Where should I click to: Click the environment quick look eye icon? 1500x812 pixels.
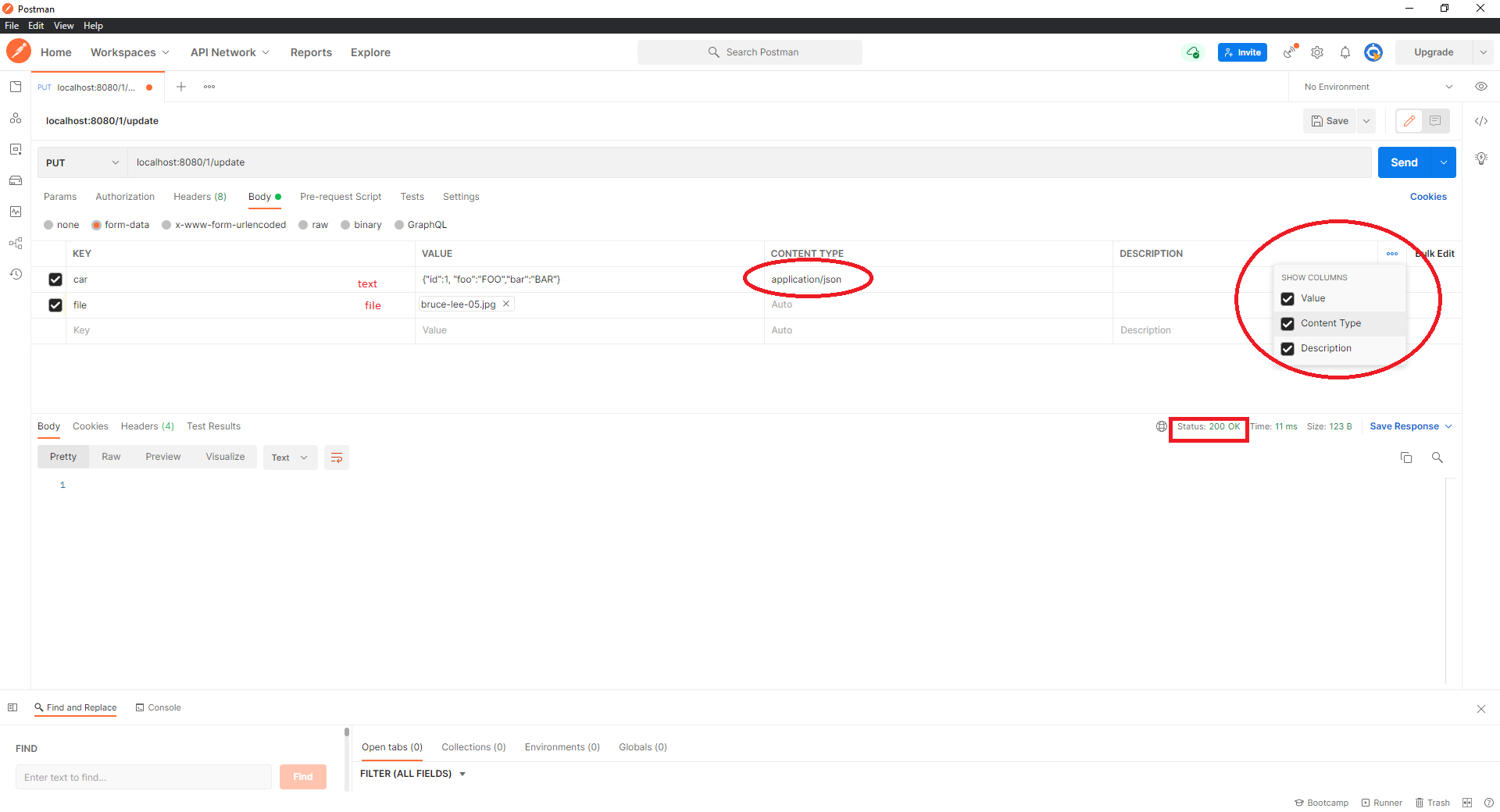click(1481, 87)
